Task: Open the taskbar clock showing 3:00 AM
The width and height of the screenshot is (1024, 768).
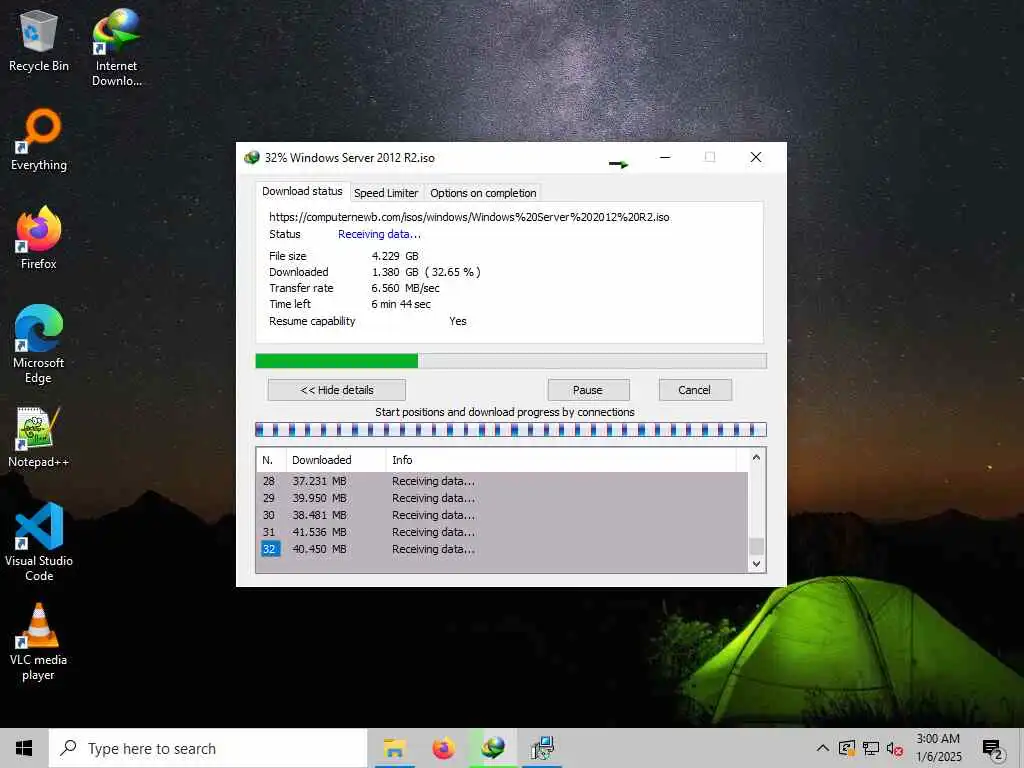Action: 938,748
